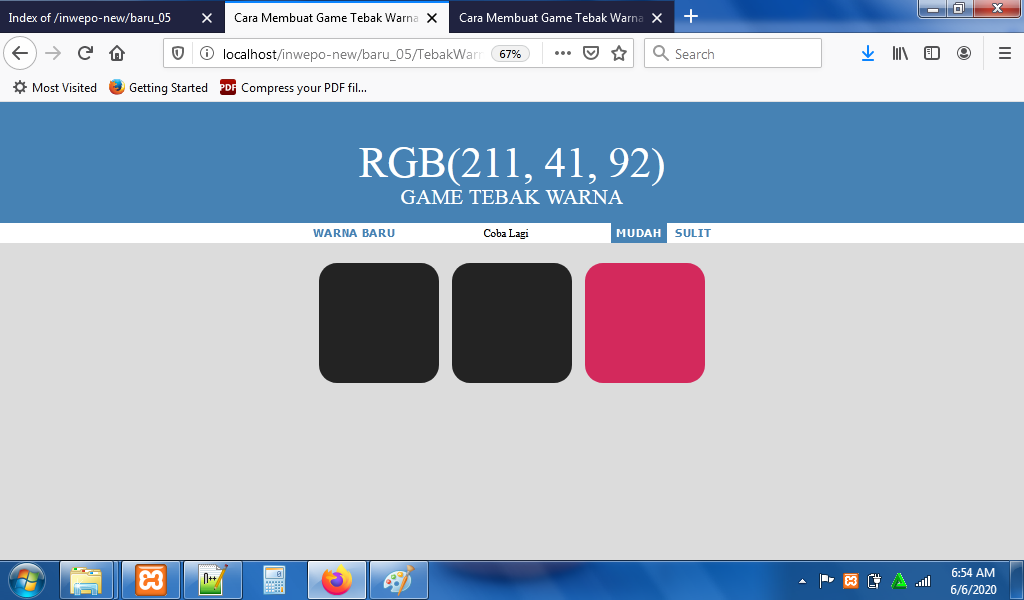Click the first dark color square
Viewport: 1024px width, 600px height.
pyautogui.click(x=379, y=323)
